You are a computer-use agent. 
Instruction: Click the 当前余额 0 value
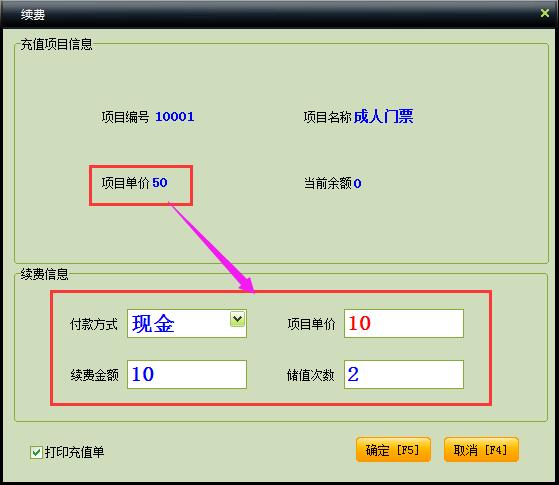pos(358,183)
